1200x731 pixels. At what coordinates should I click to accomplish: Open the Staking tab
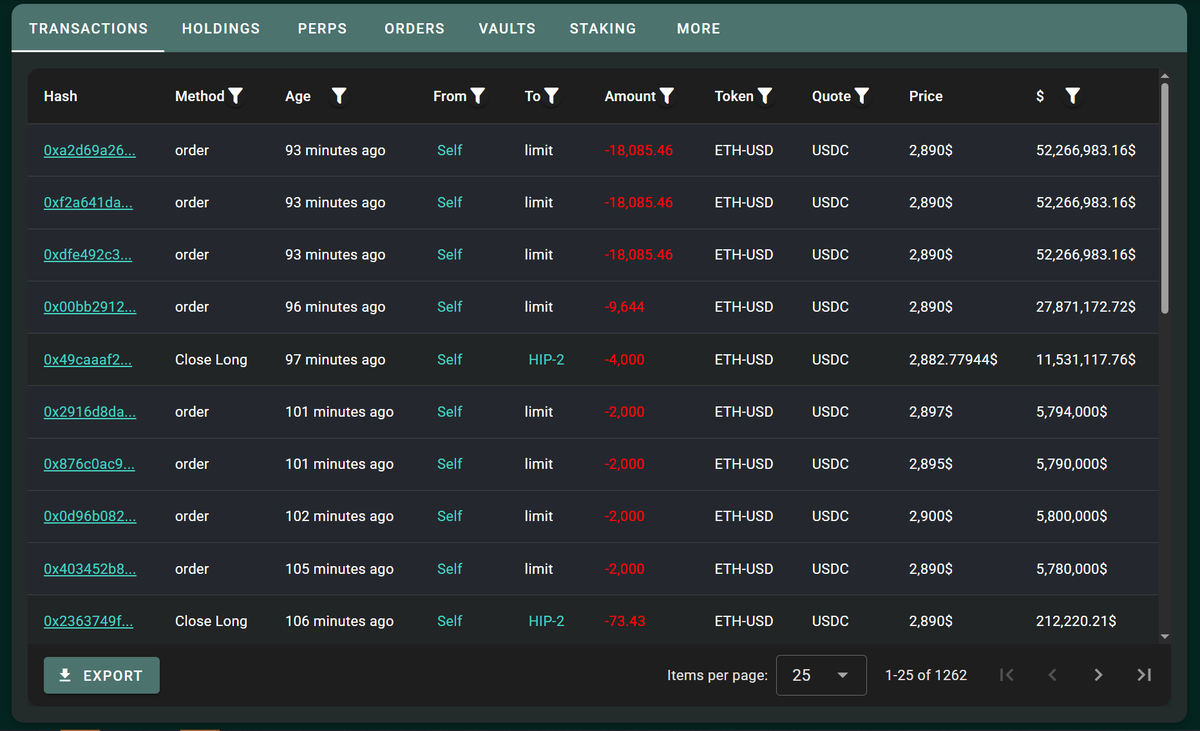(x=603, y=29)
